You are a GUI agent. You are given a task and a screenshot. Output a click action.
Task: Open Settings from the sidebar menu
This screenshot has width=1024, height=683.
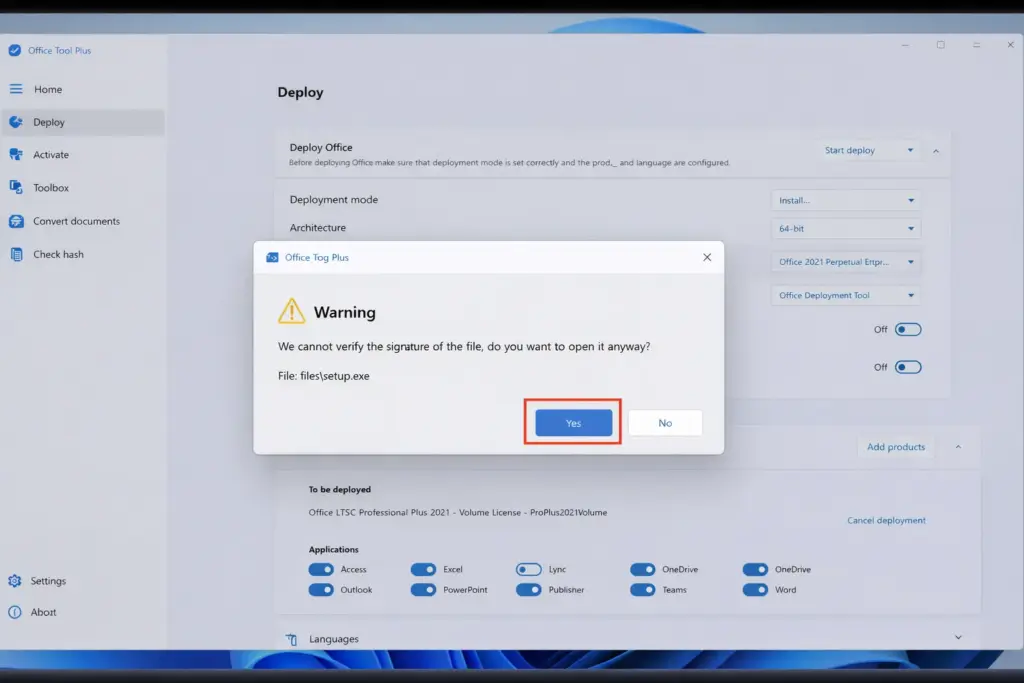click(47, 581)
